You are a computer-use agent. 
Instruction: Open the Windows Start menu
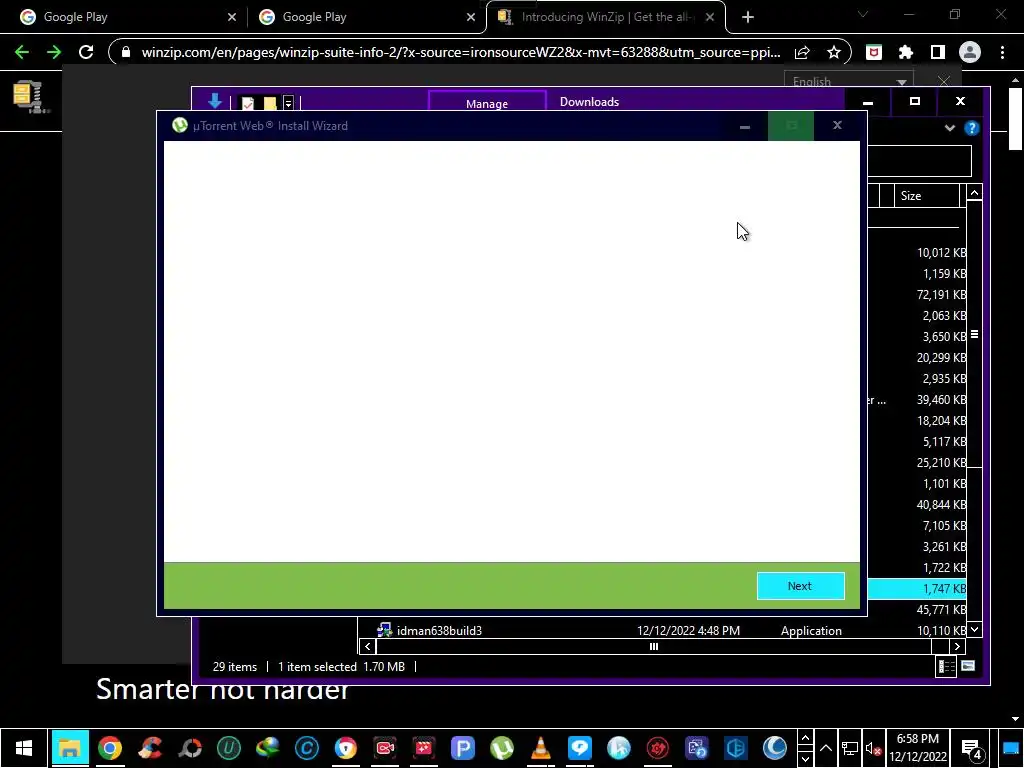[x=24, y=748]
